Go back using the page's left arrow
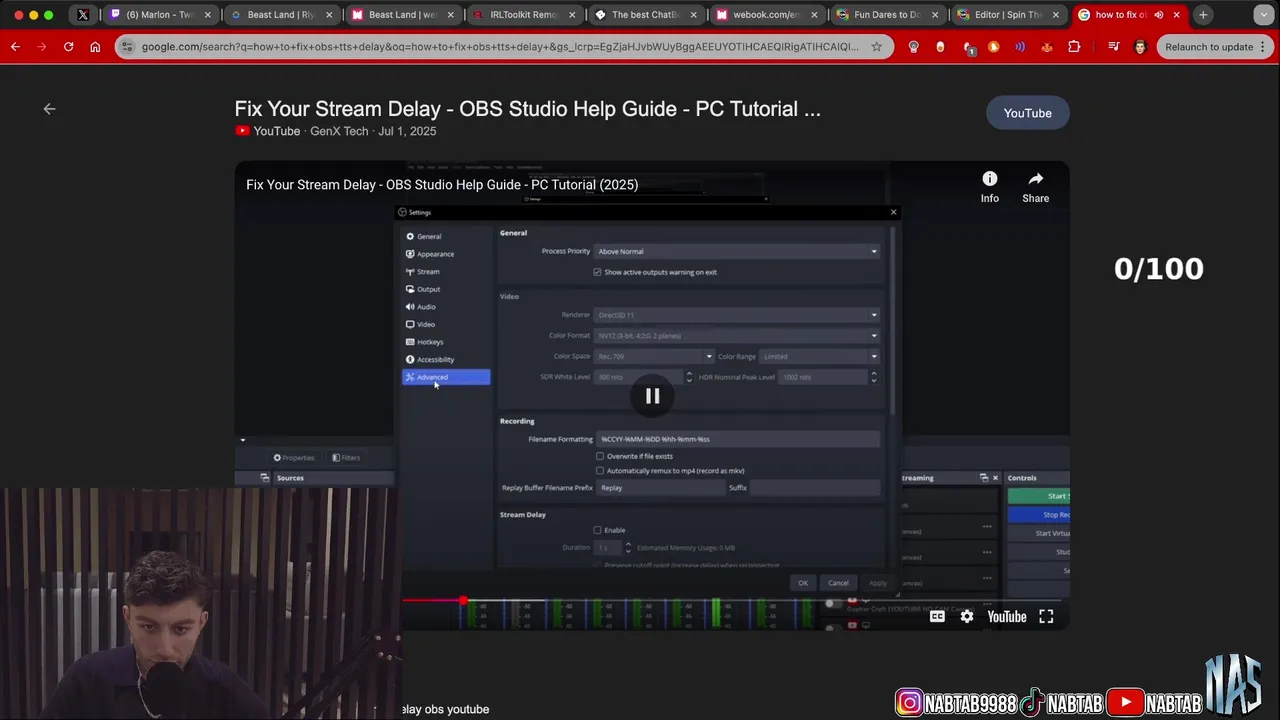This screenshot has width=1280, height=720. [49, 109]
